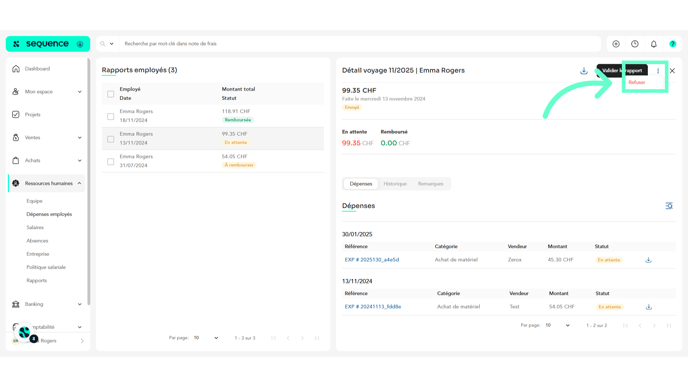
Task: Open Salaires in the sidebar
Action: [35, 227]
